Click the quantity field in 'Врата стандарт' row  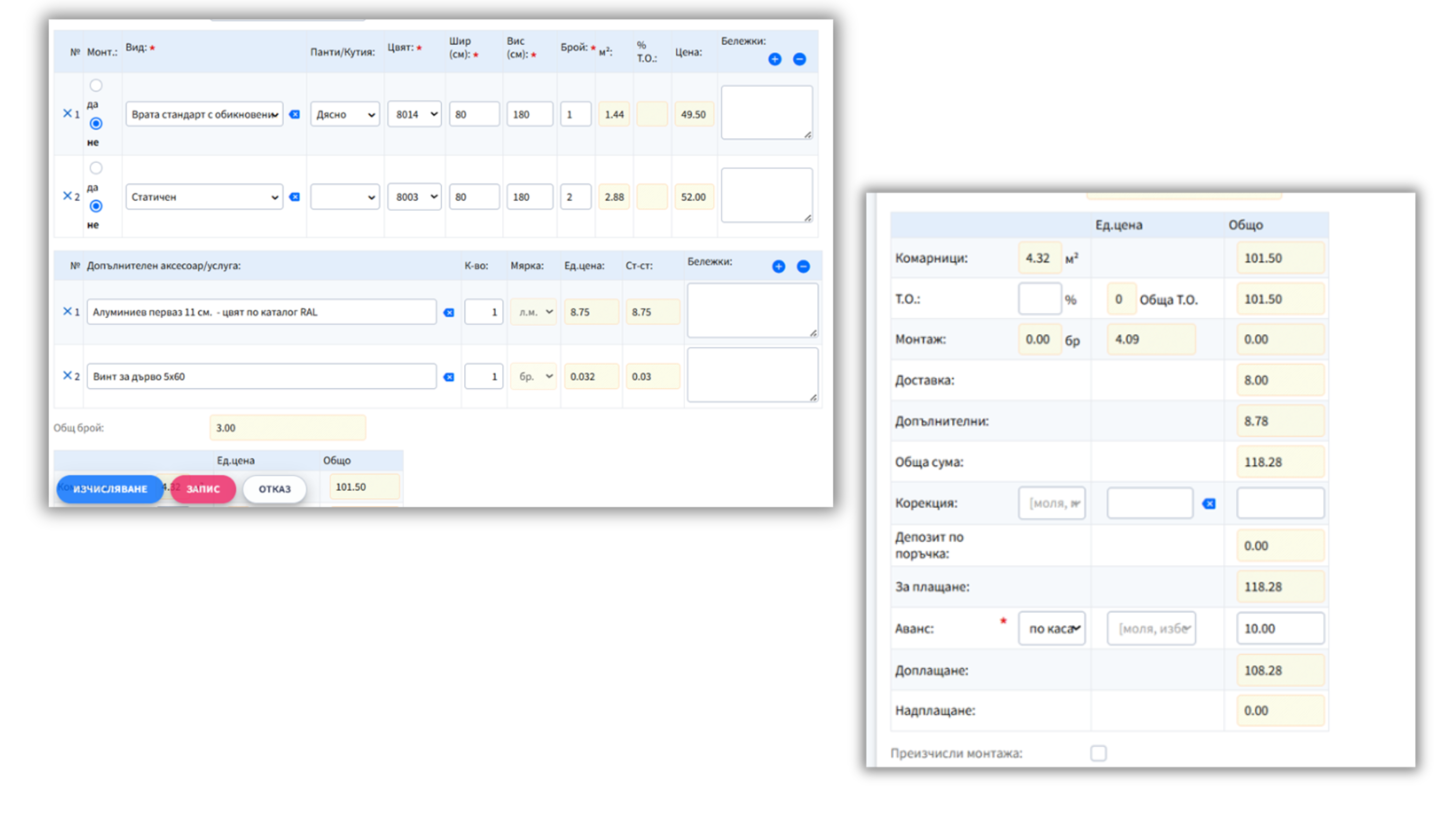(x=575, y=114)
